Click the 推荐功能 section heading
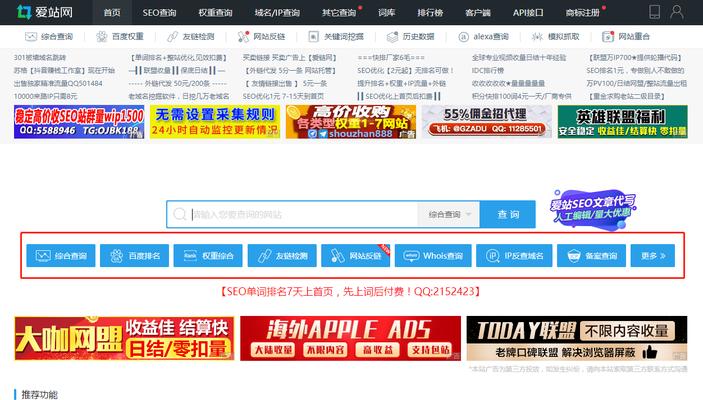This screenshot has height=400, width=703. [39, 395]
